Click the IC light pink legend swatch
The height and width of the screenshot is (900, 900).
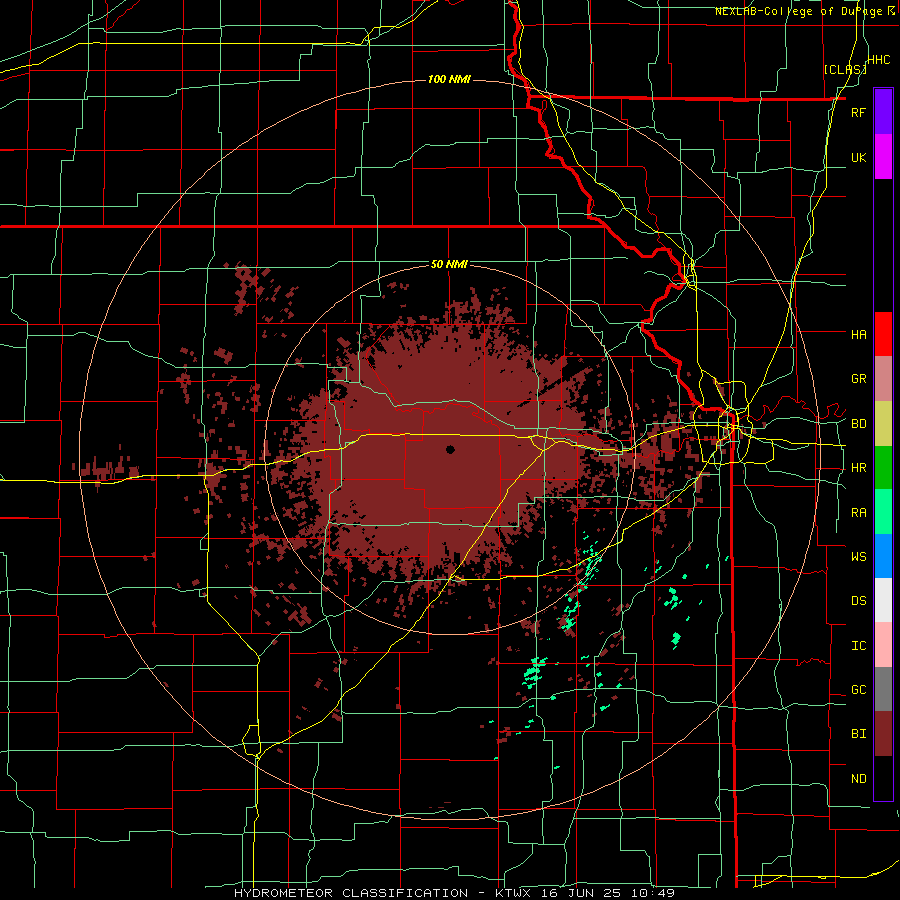(883, 645)
